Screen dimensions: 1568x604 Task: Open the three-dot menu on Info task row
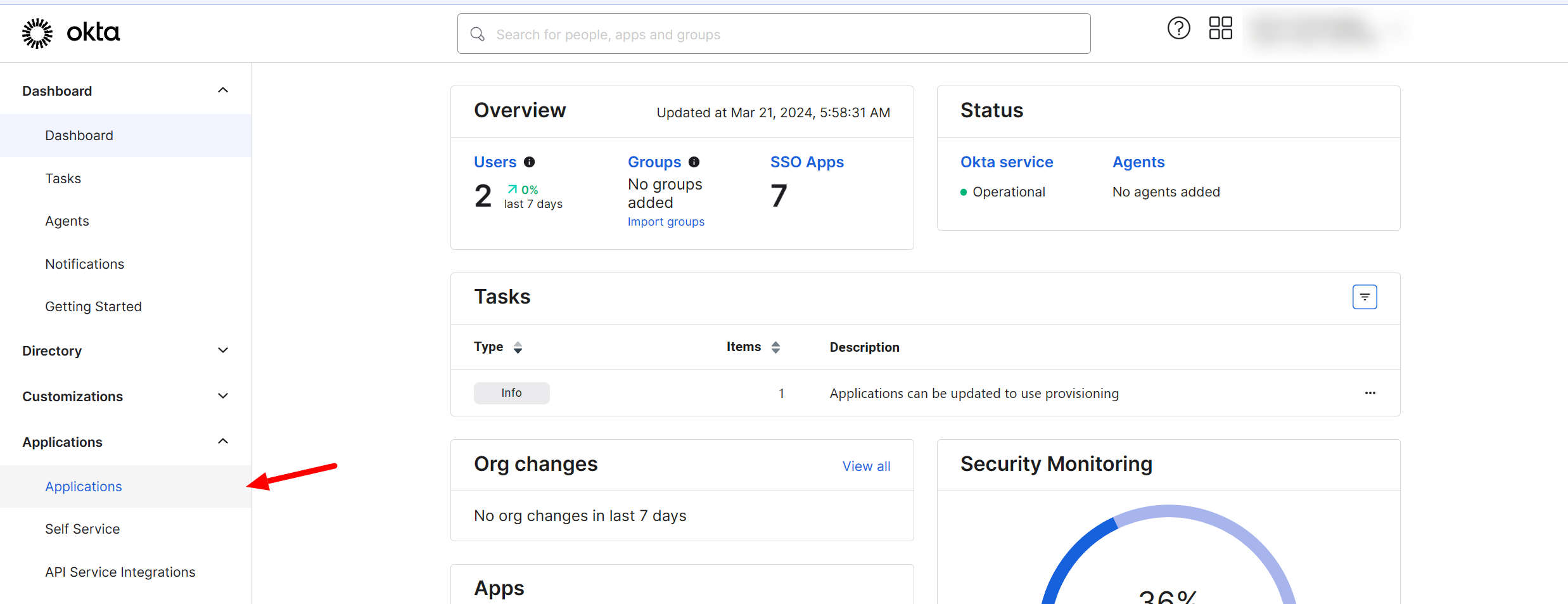pyautogui.click(x=1370, y=394)
